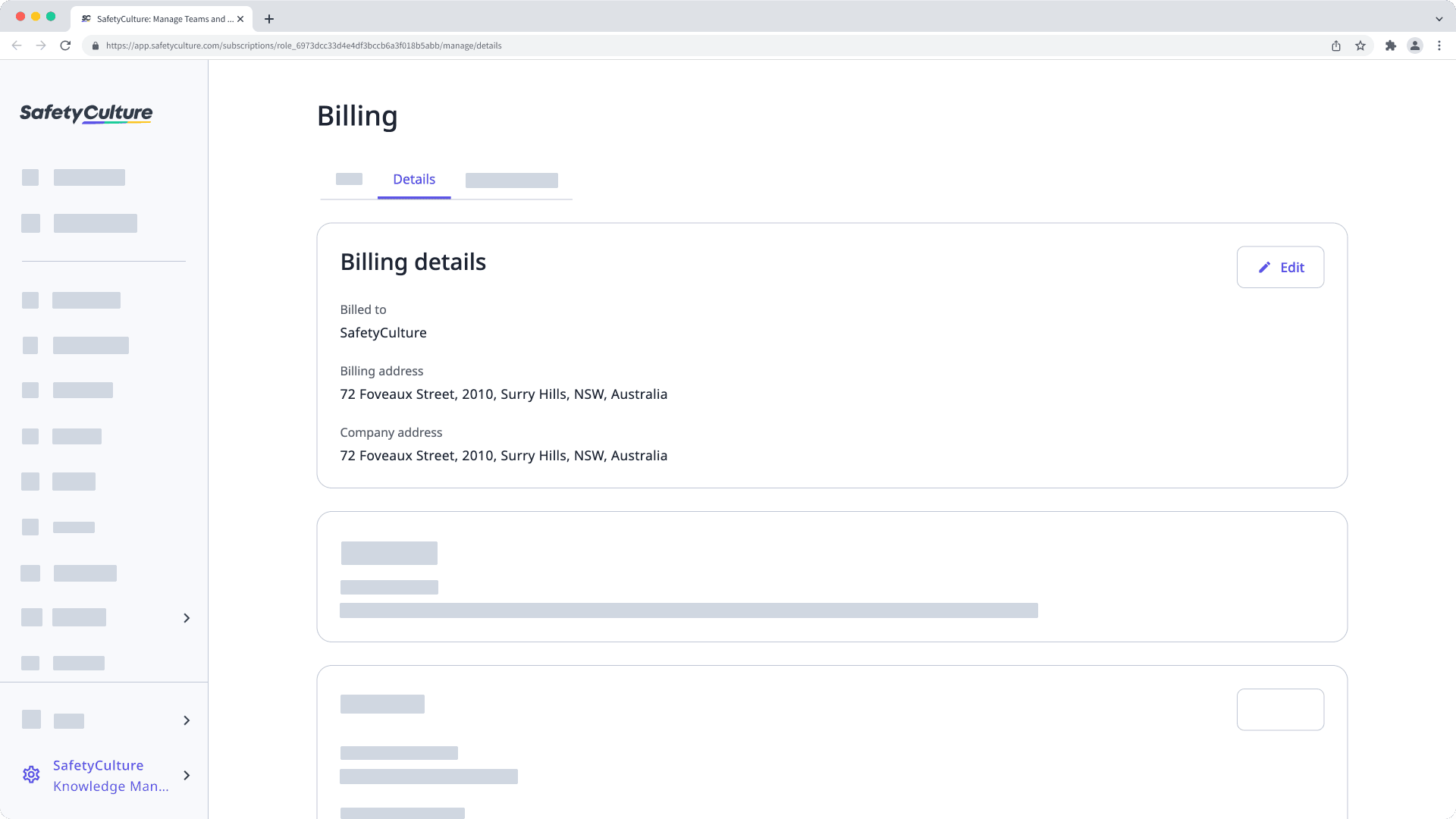Viewport: 1456px width, 819px height.
Task: Open the SafetyCulture Knowledge Man... organization link
Action: coord(110,775)
